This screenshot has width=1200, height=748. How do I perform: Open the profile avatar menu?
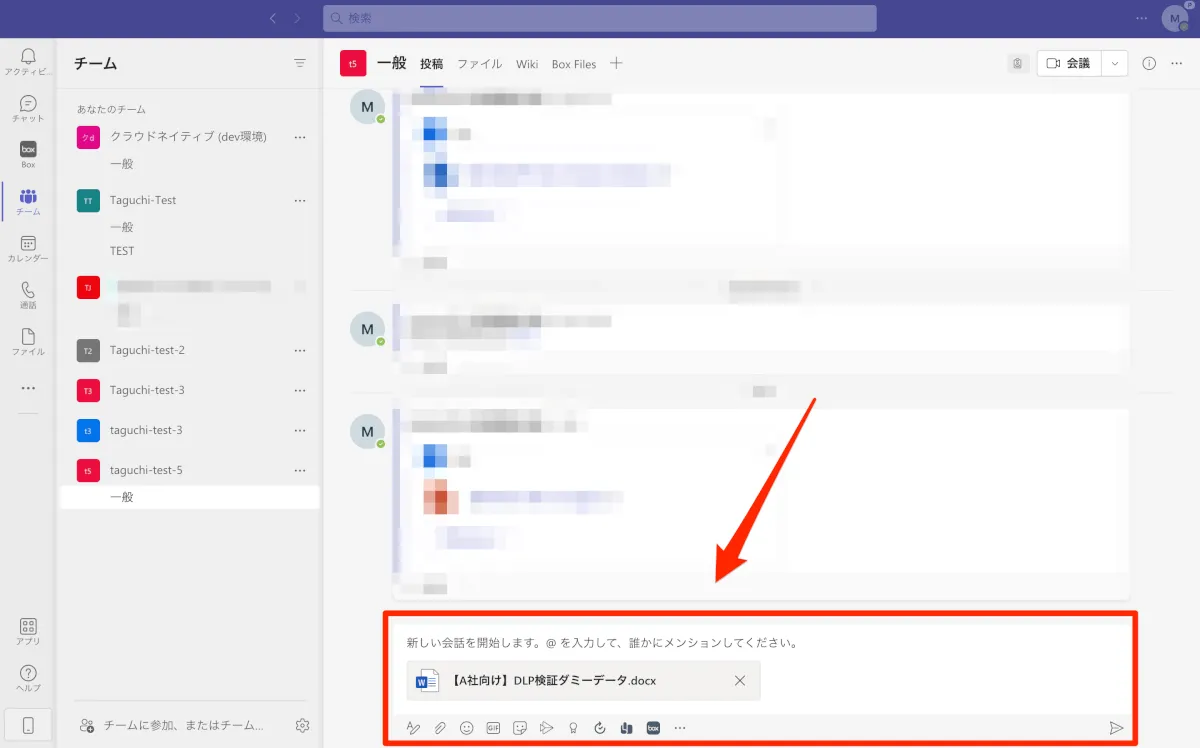point(1174,18)
